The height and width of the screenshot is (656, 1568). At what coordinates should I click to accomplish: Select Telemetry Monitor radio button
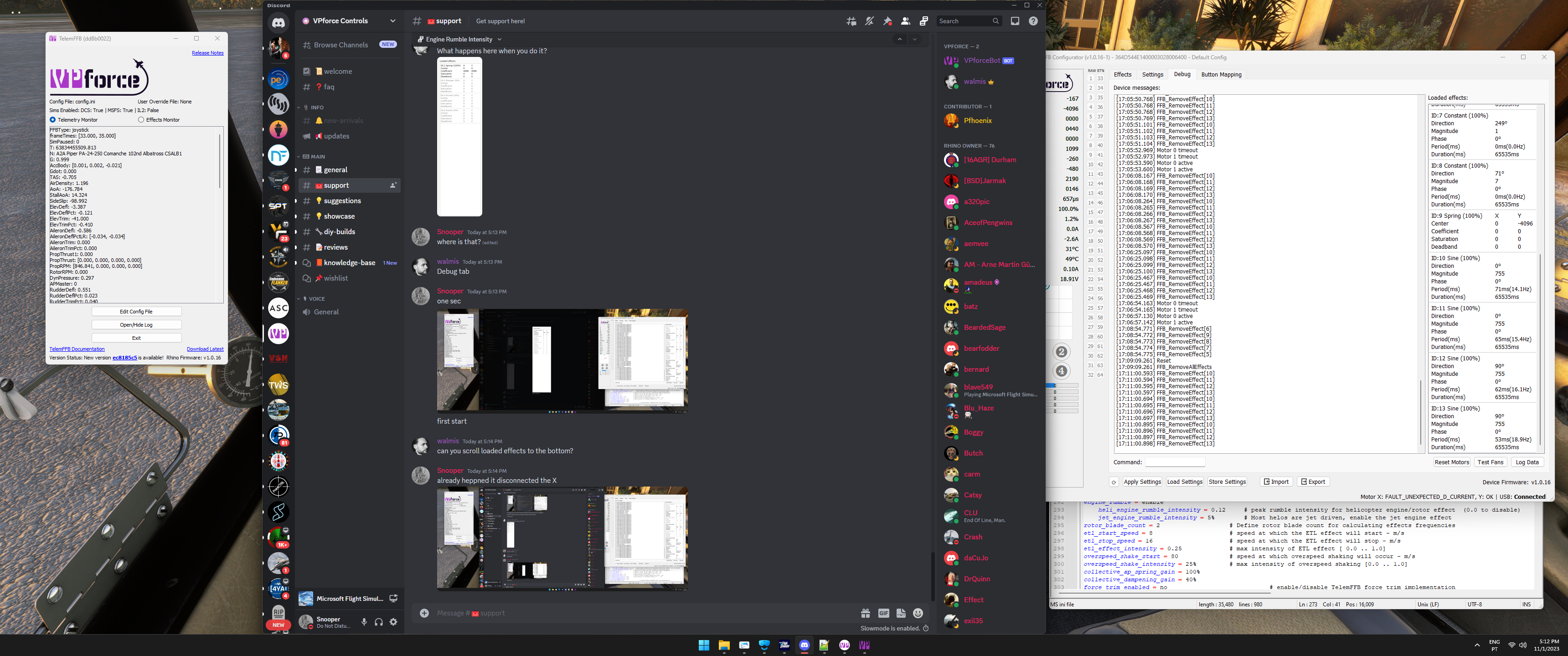tap(53, 120)
